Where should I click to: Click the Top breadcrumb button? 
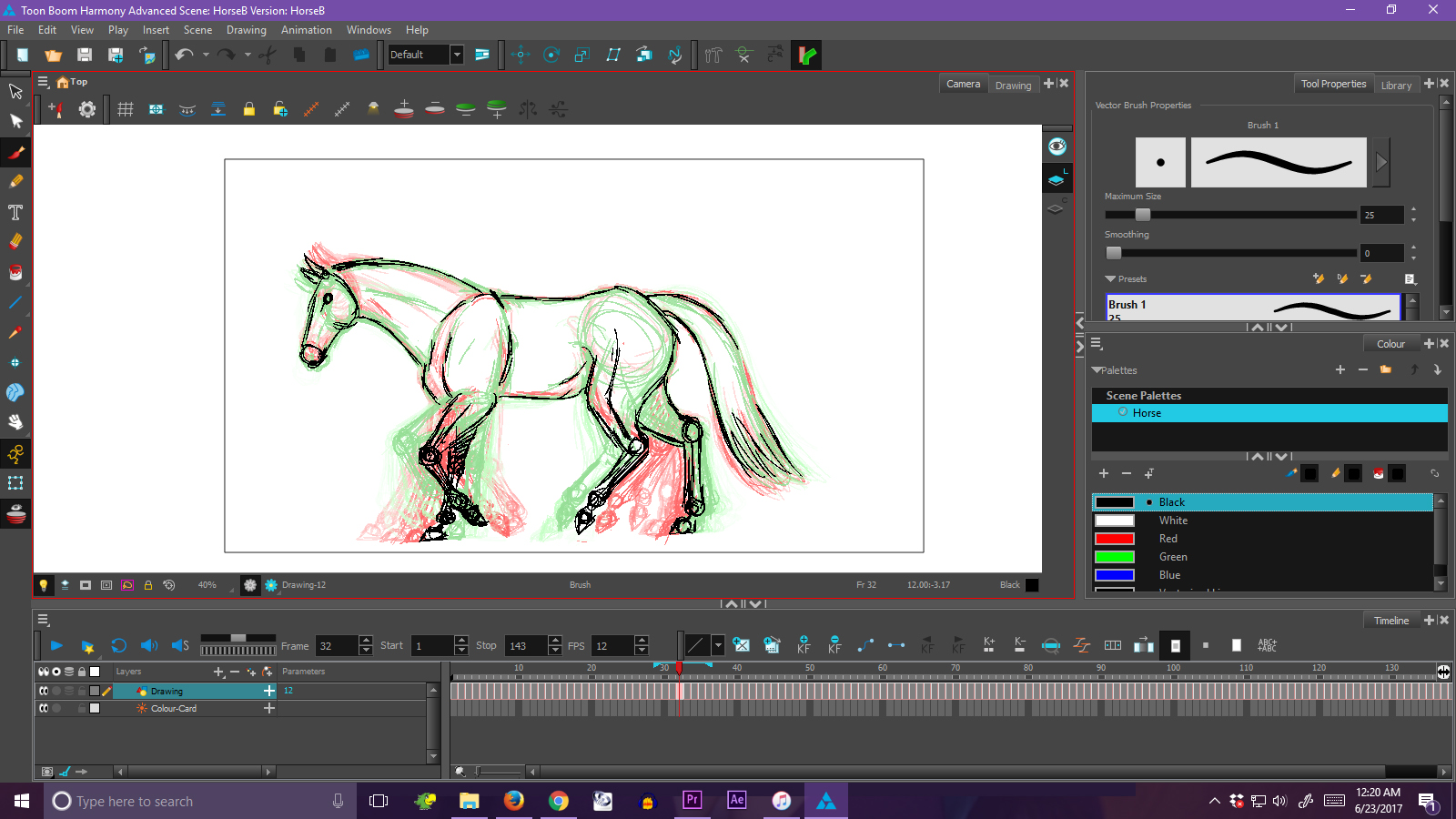[x=73, y=82]
